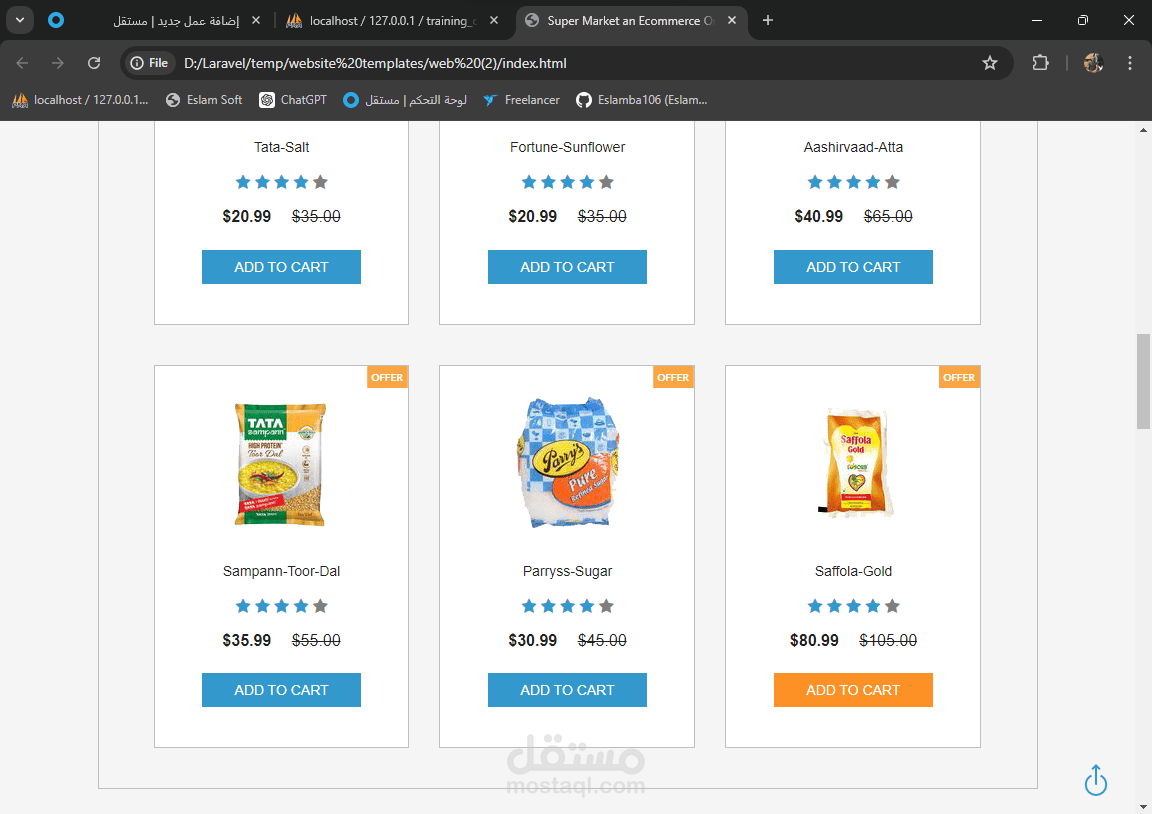Click the OFFER badge on Parryss-Sugar
Screen dimensions: 1152x814
pyautogui.click(x=673, y=377)
